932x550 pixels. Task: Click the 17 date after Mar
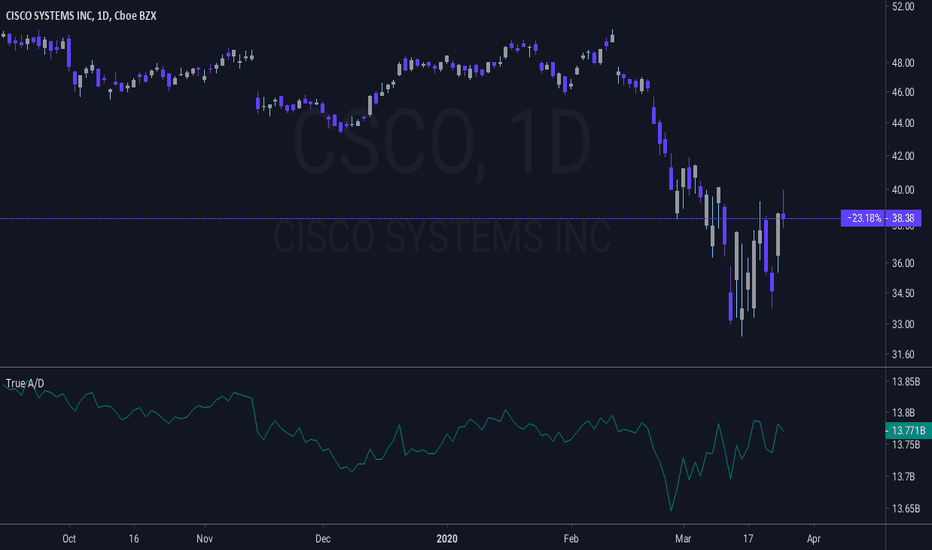tap(748, 539)
